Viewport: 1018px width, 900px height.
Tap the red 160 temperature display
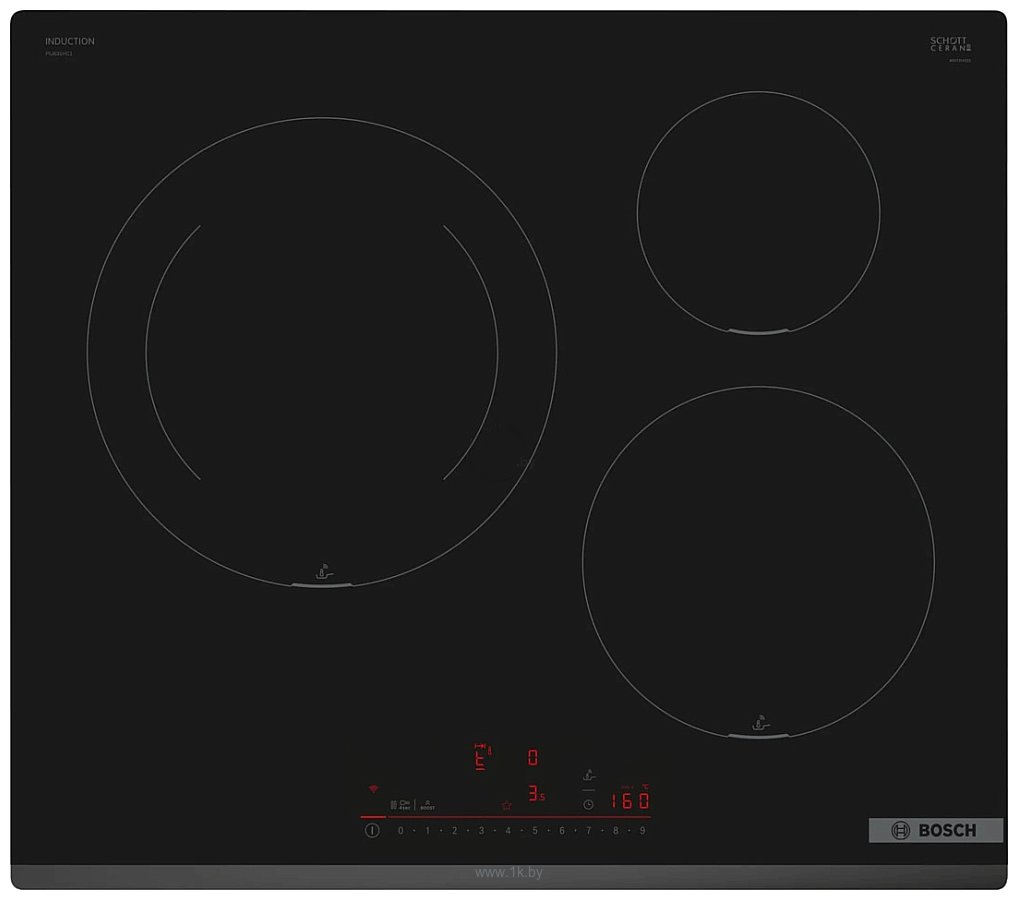630,800
